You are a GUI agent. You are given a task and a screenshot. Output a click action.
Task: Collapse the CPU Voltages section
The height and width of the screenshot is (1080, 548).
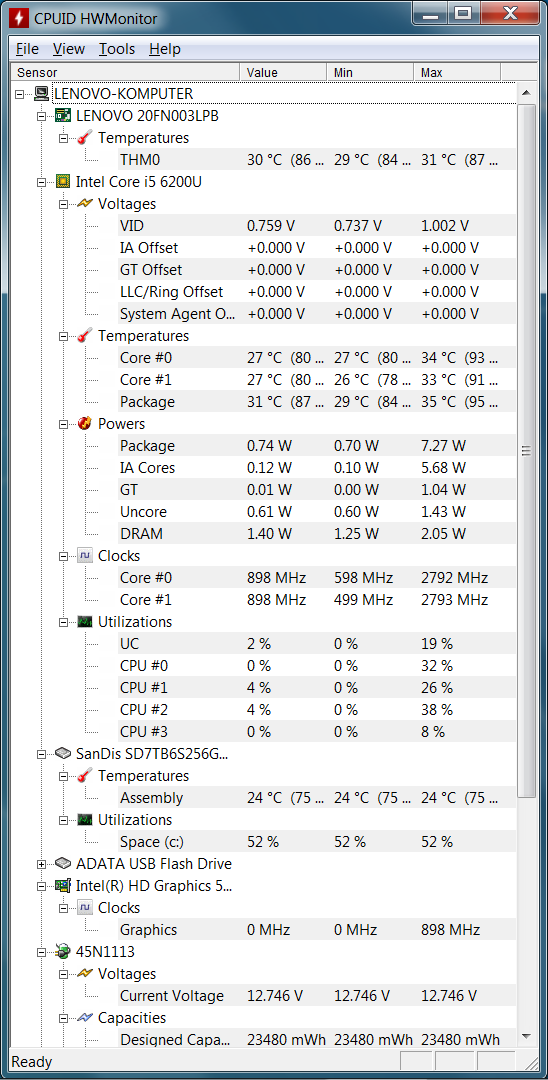pyautogui.click(x=63, y=205)
